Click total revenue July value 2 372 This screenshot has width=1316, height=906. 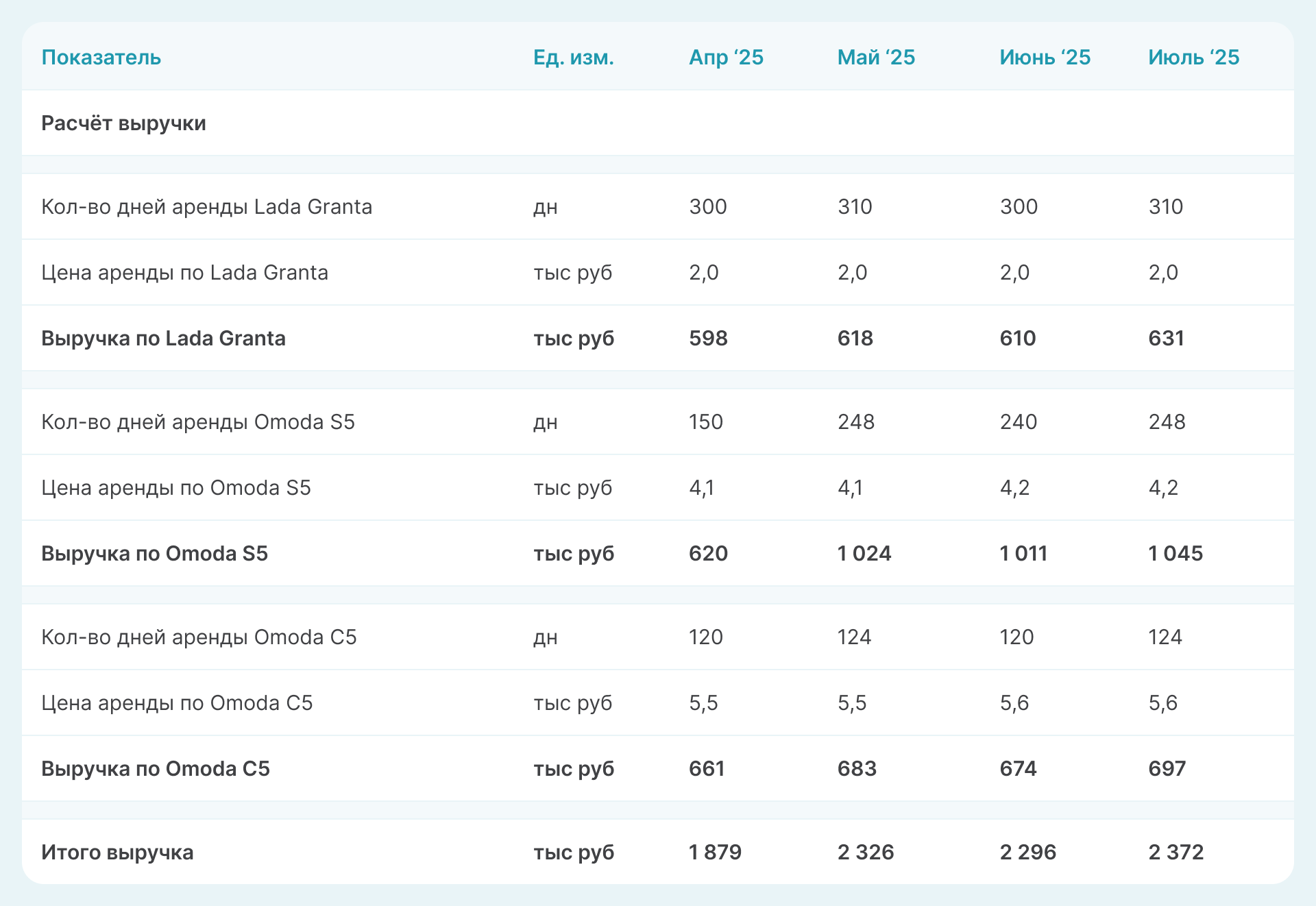point(1175,853)
